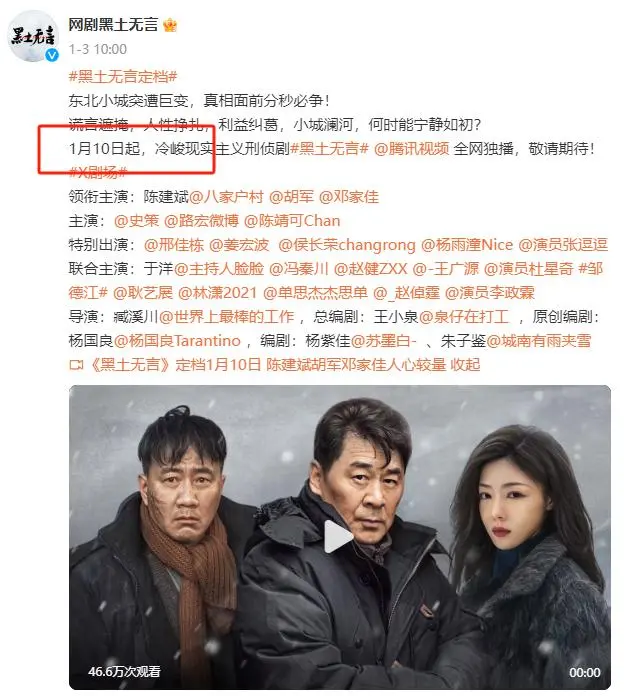The height and width of the screenshot is (696, 624).
Task: Open the #X剧场# hashtag
Action: 98,172
